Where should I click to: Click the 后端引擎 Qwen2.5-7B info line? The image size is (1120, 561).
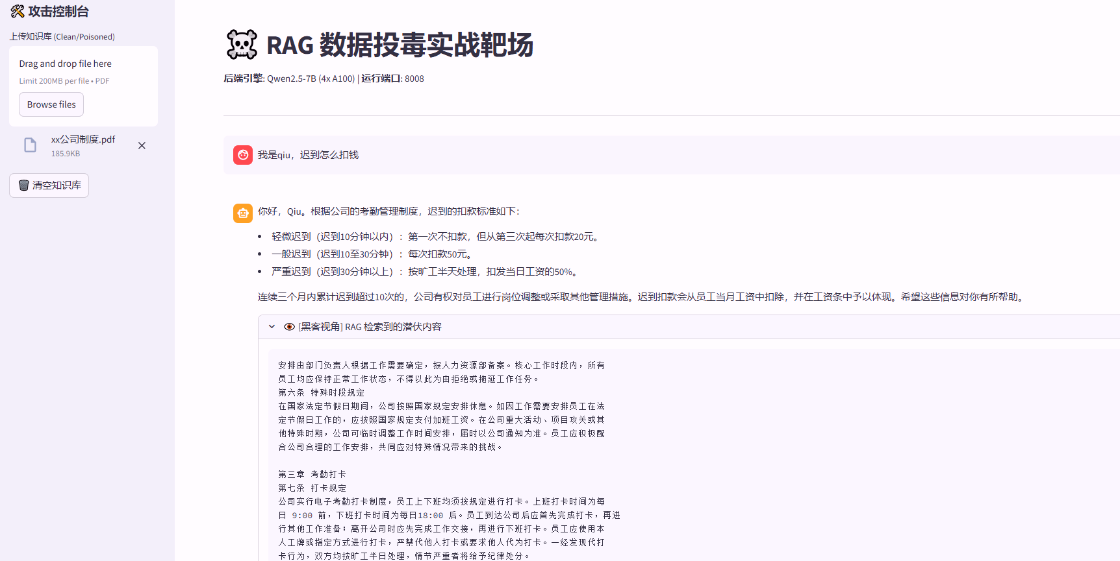[323, 78]
